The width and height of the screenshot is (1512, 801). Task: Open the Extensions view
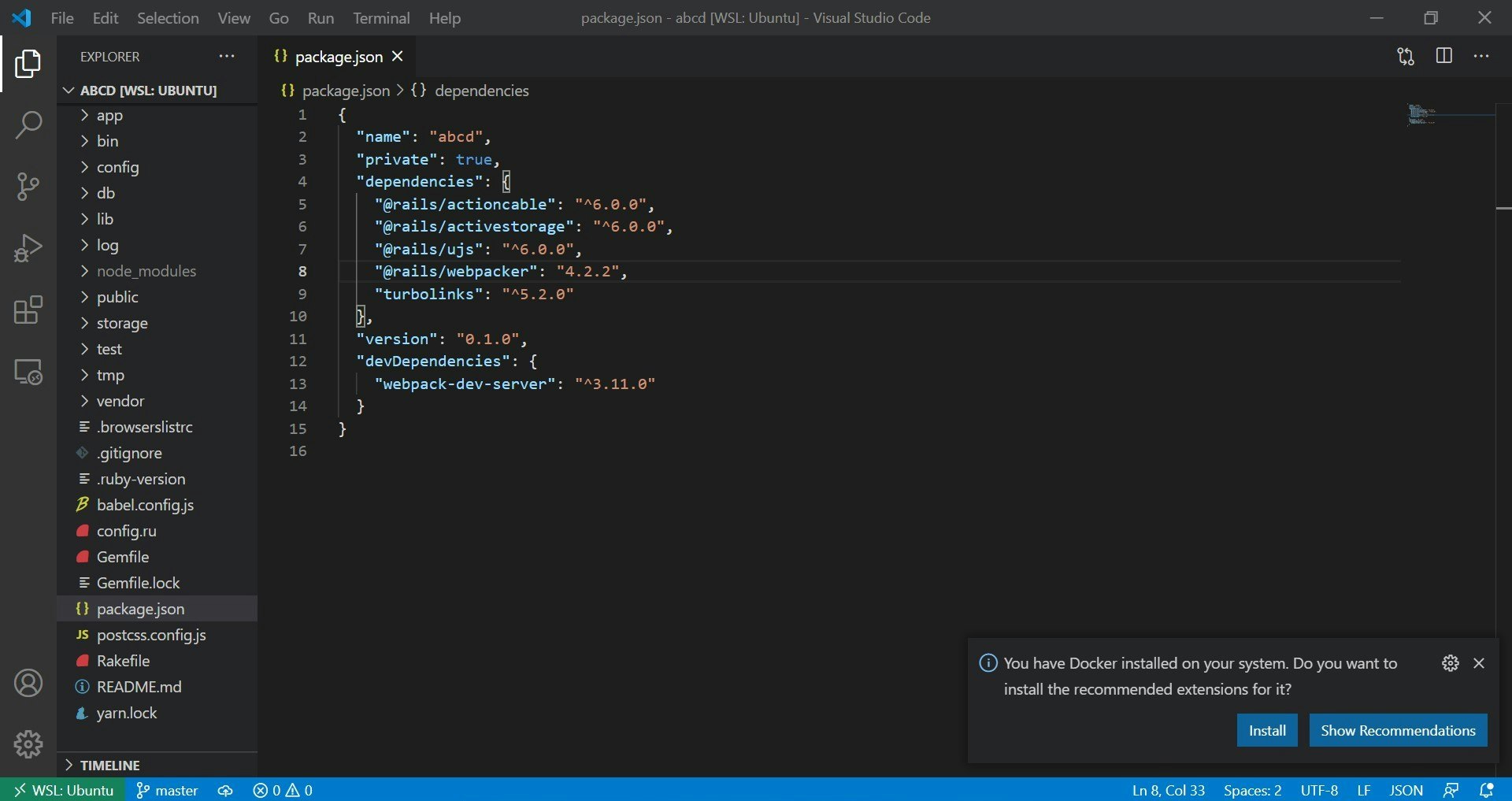click(x=28, y=310)
